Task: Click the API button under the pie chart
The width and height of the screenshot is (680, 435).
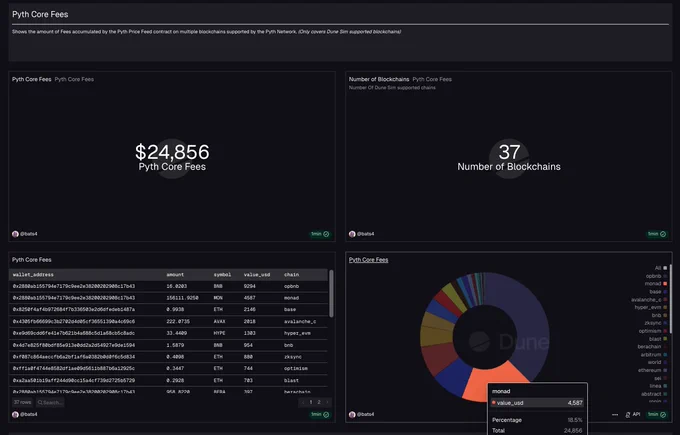Action: (x=633, y=415)
